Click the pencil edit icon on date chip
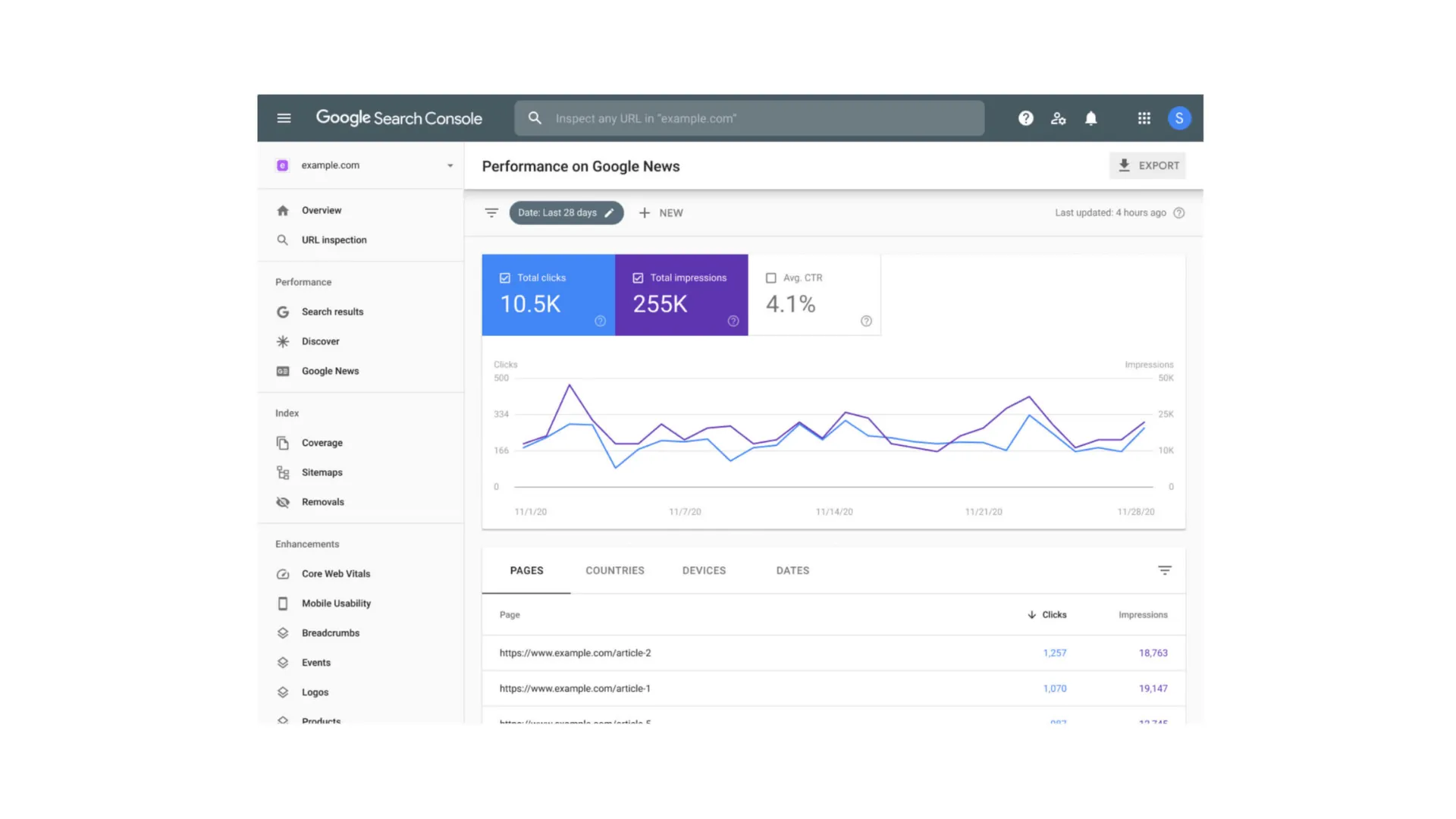 [x=609, y=213]
